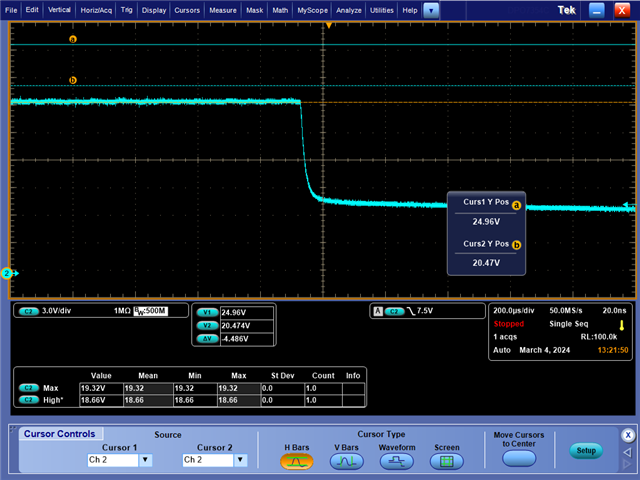Click cursor a marker on graticule
The height and width of the screenshot is (480, 640).
pos(73,40)
